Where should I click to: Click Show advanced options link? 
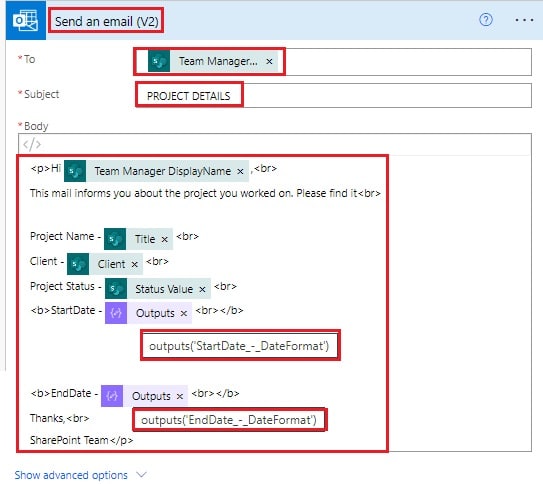pos(71,475)
